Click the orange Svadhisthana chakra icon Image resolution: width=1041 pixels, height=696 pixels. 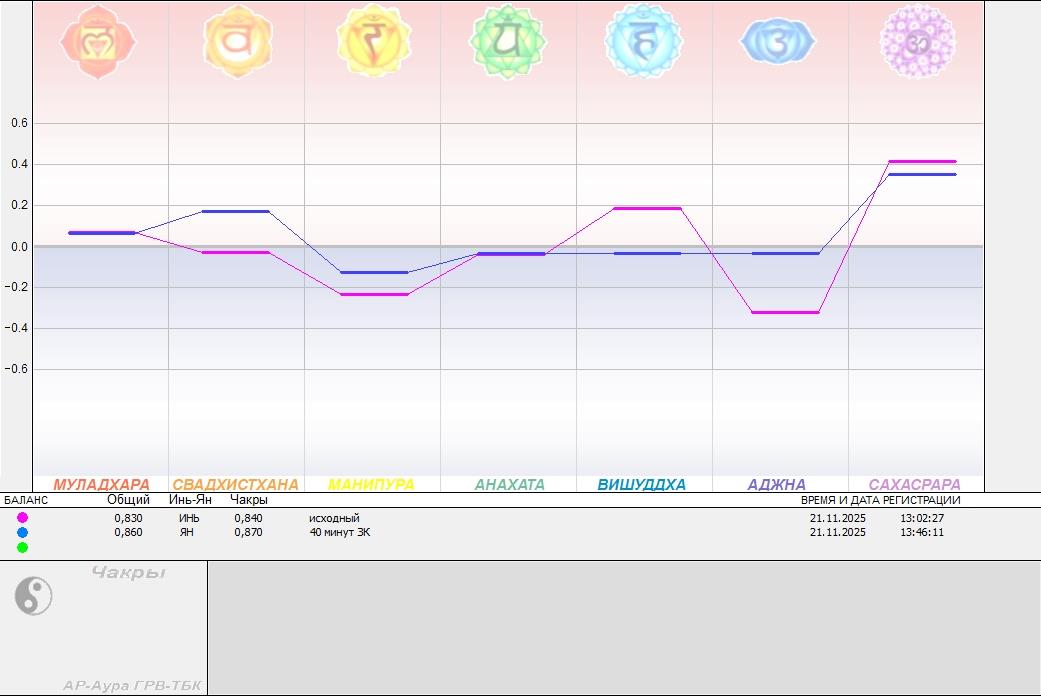[237, 42]
